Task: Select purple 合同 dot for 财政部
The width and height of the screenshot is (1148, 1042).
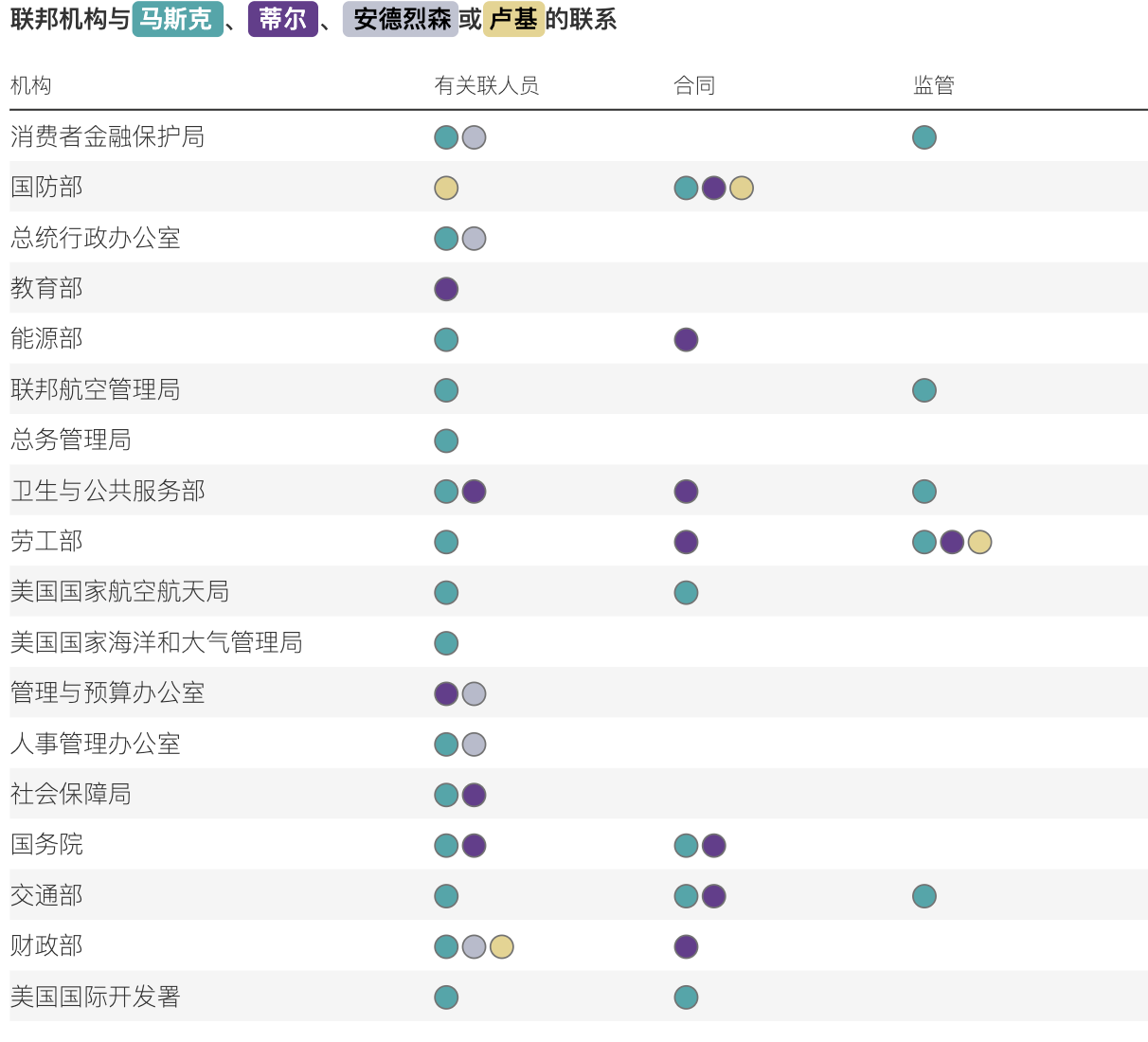Action: (686, 946)
